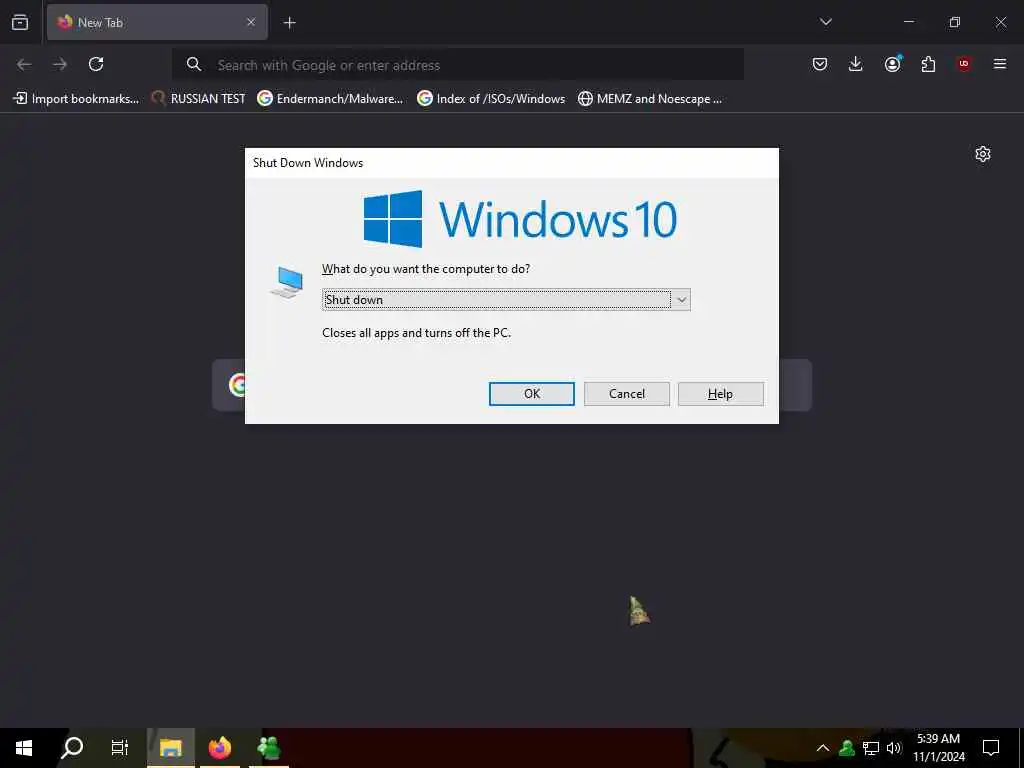Click "What do you want the computer to do?" label
This screenshot has height=768, width=1024.
(x=426, y=269)
